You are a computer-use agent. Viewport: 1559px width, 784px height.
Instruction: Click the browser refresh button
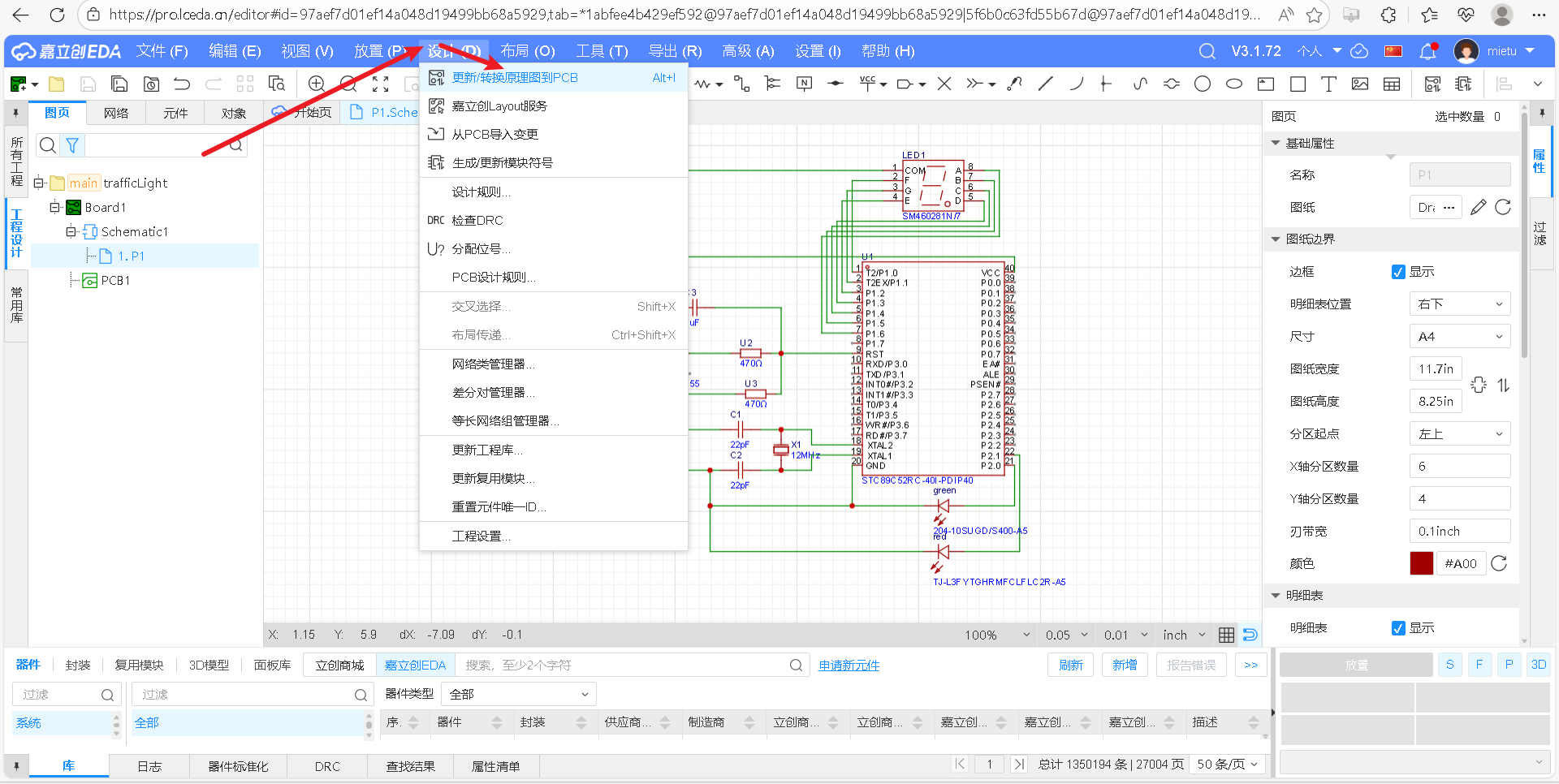click(57, 15)
